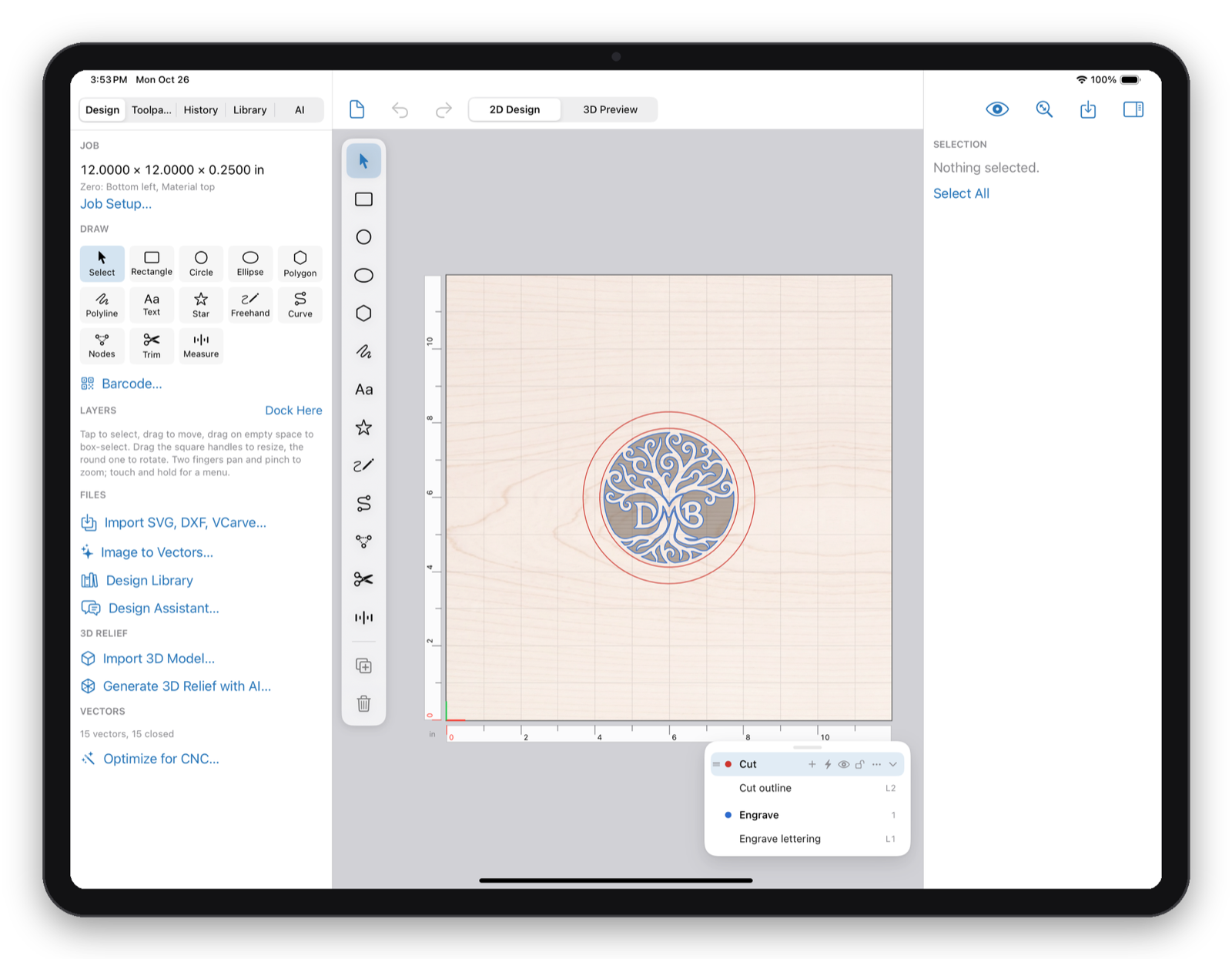Image resolution: width=1232 pixels, height=959 pixels.
Task: Toggle the right sidebar panel icon
Action: click(x=1133, y=109)
